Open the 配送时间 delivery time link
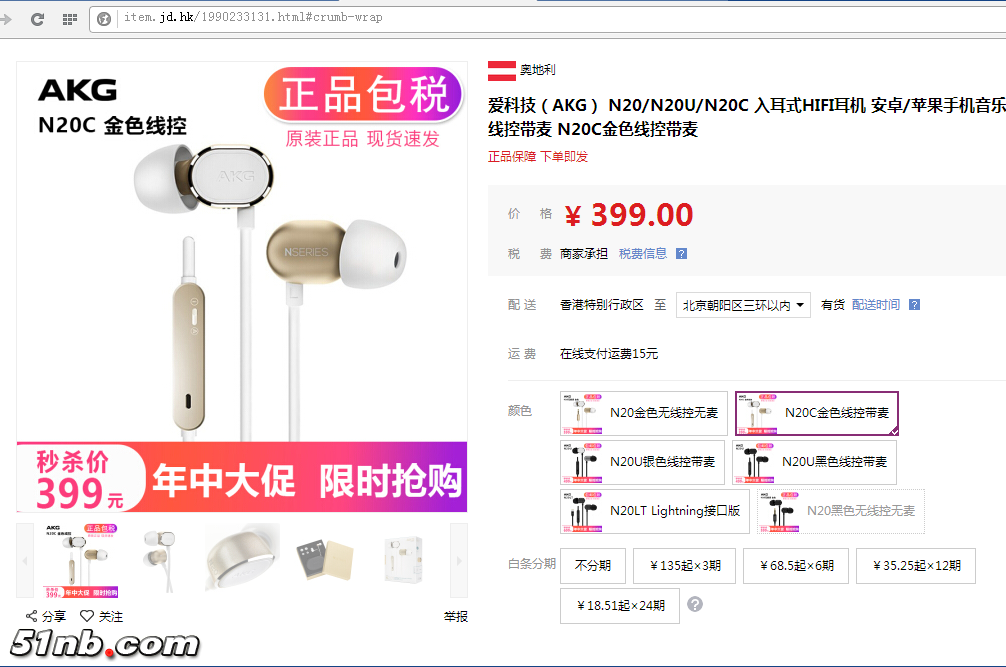This screenshot has height=667, width=1006. click(876, 305)
